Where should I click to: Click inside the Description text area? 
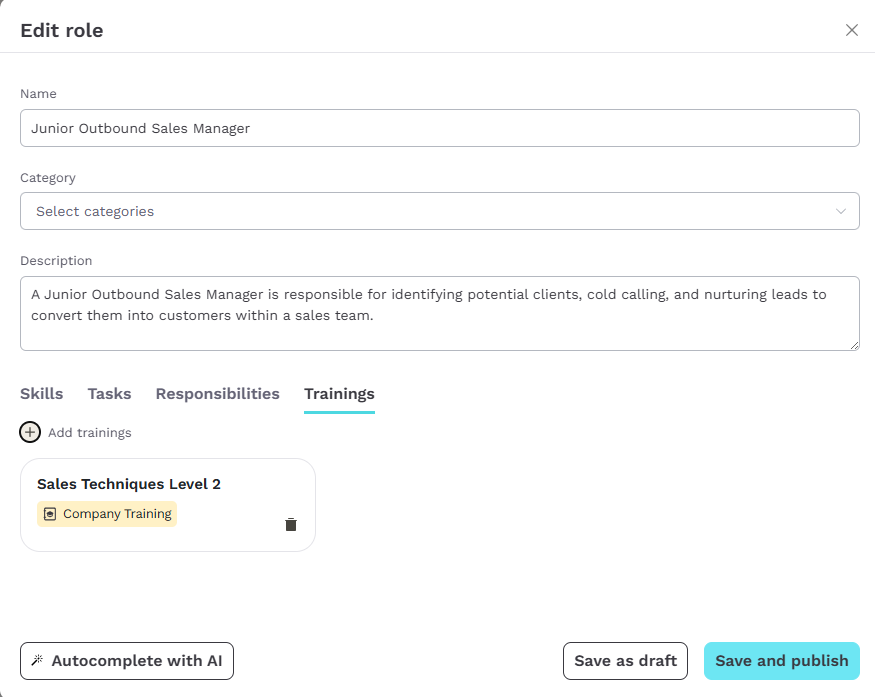(x=440, y=314)
